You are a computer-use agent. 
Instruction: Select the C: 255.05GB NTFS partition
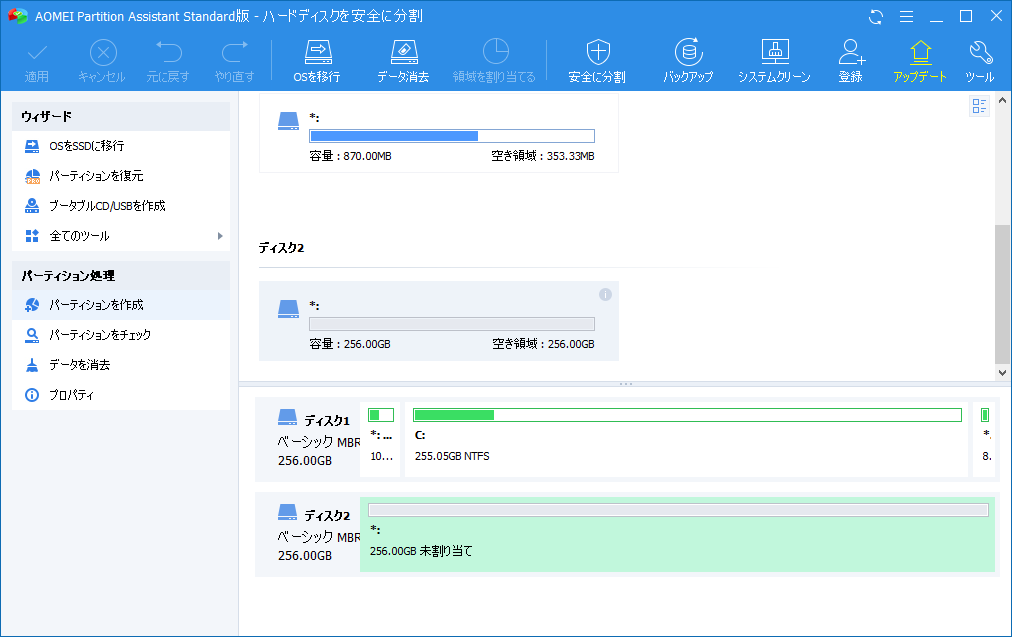[686, 440]
